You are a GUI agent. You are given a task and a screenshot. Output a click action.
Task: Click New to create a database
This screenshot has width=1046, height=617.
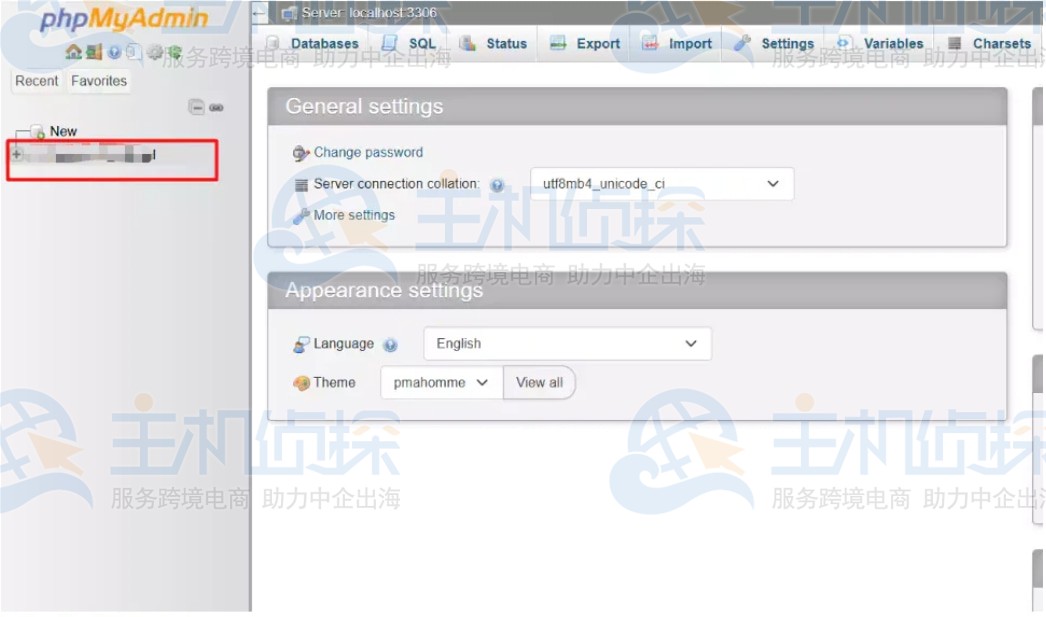(63, 131)
